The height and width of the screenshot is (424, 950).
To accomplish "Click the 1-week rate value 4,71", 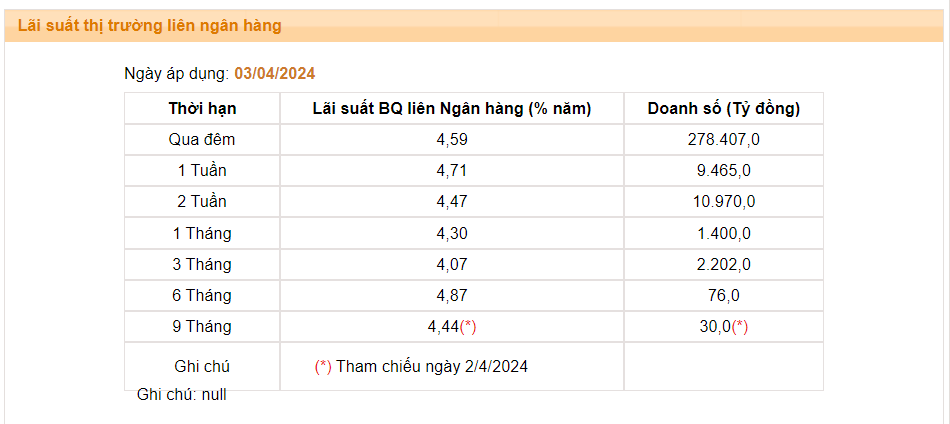I will click(452, 171).
